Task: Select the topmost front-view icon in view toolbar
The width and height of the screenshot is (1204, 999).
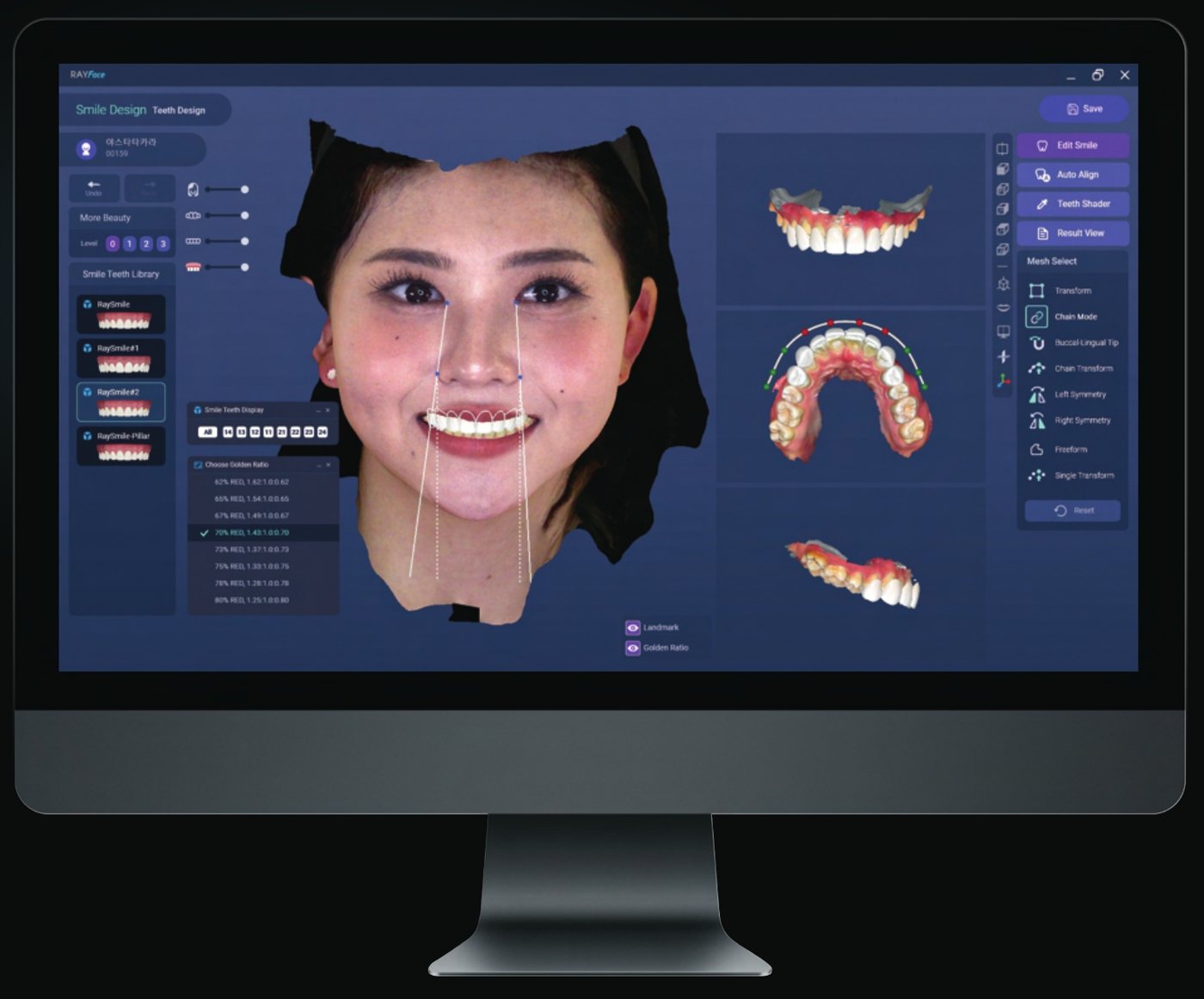Action: (x=1003, y=149)
